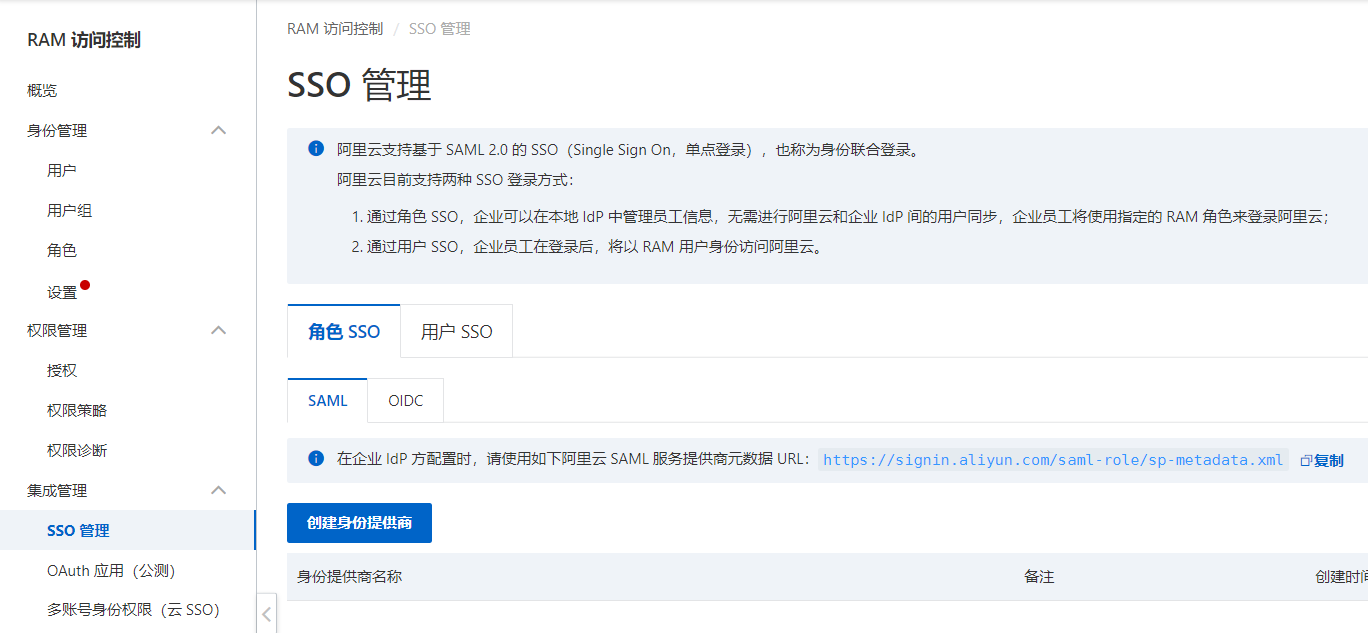Click the info icon in the SSO description banner
The height and width of the screenshot is (633, 1368).
coord(316,149)
